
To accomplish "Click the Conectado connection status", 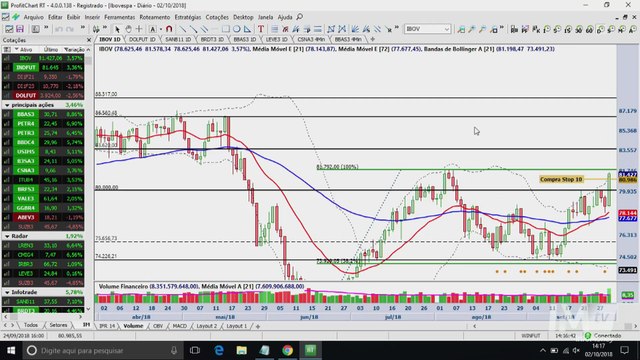I will [x=604, y=336].
